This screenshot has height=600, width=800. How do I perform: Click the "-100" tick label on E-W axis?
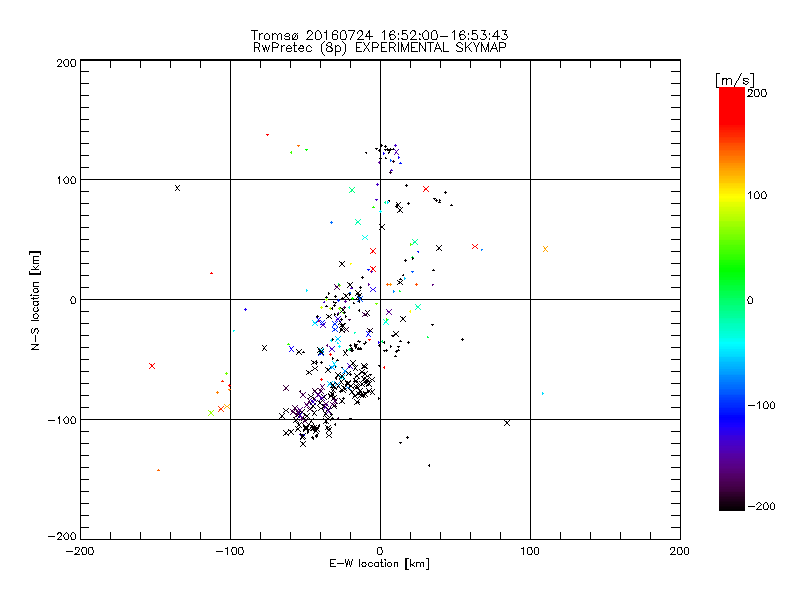click(230, 551)
